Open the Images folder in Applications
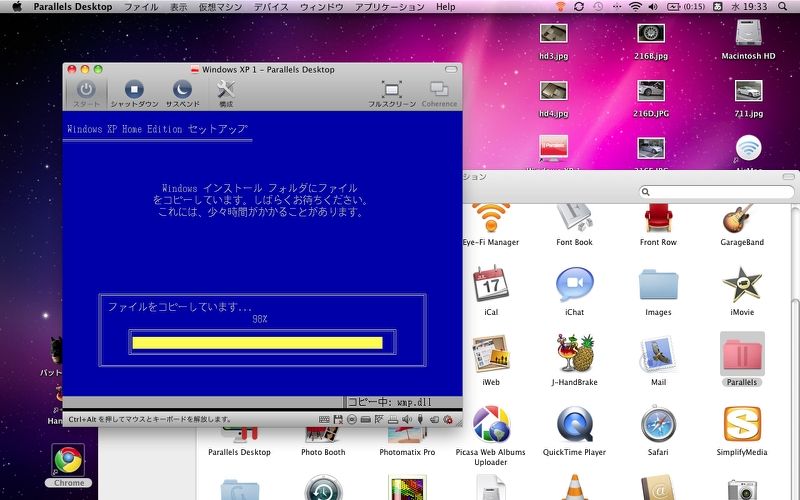800x500 pixels. [x=658, y=285]
